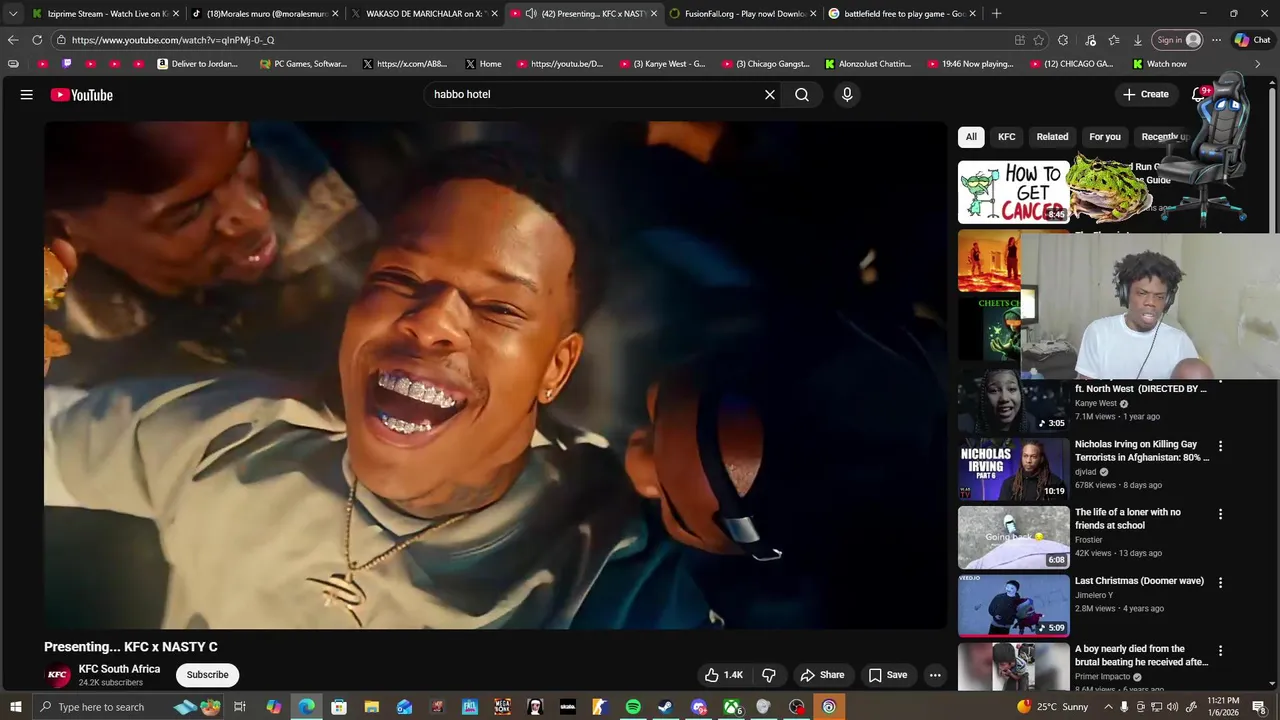This screenshot has height=720, width=1280.
Task: Open the tab actions dropdown arrow
Action: tap(13, 14)
